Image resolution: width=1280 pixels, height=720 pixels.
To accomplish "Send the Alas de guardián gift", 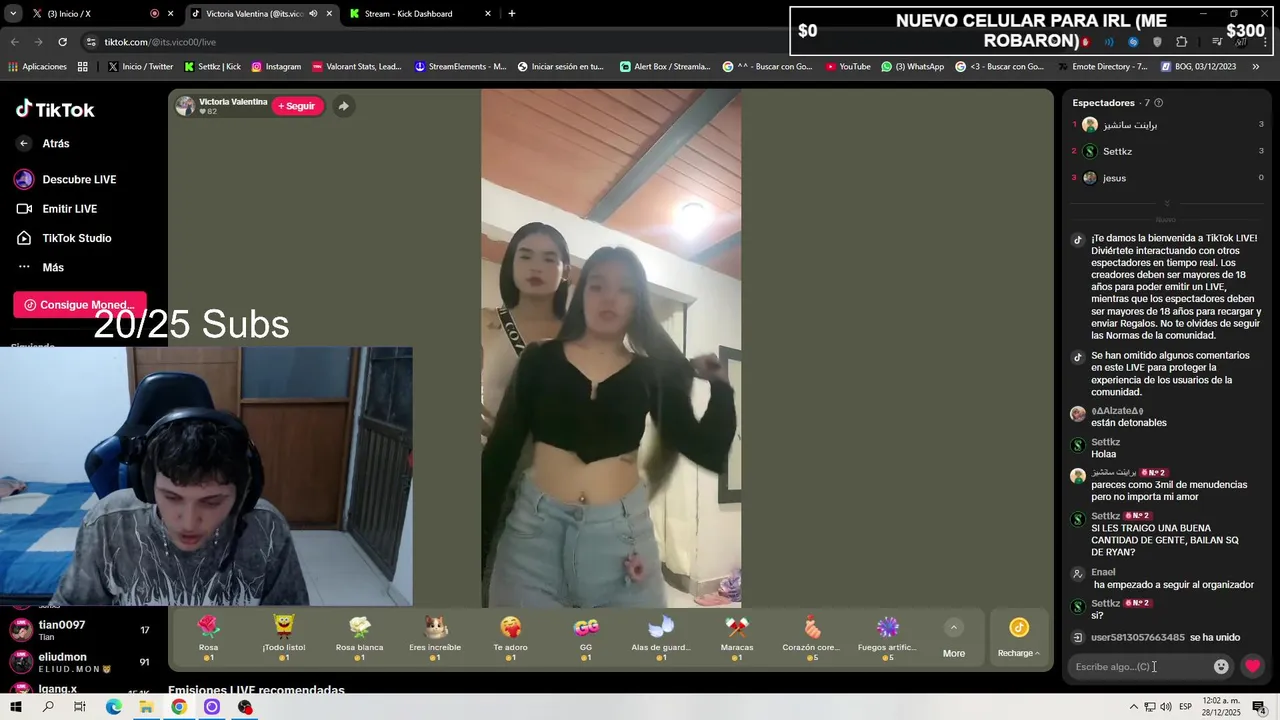I will (661, 638).
